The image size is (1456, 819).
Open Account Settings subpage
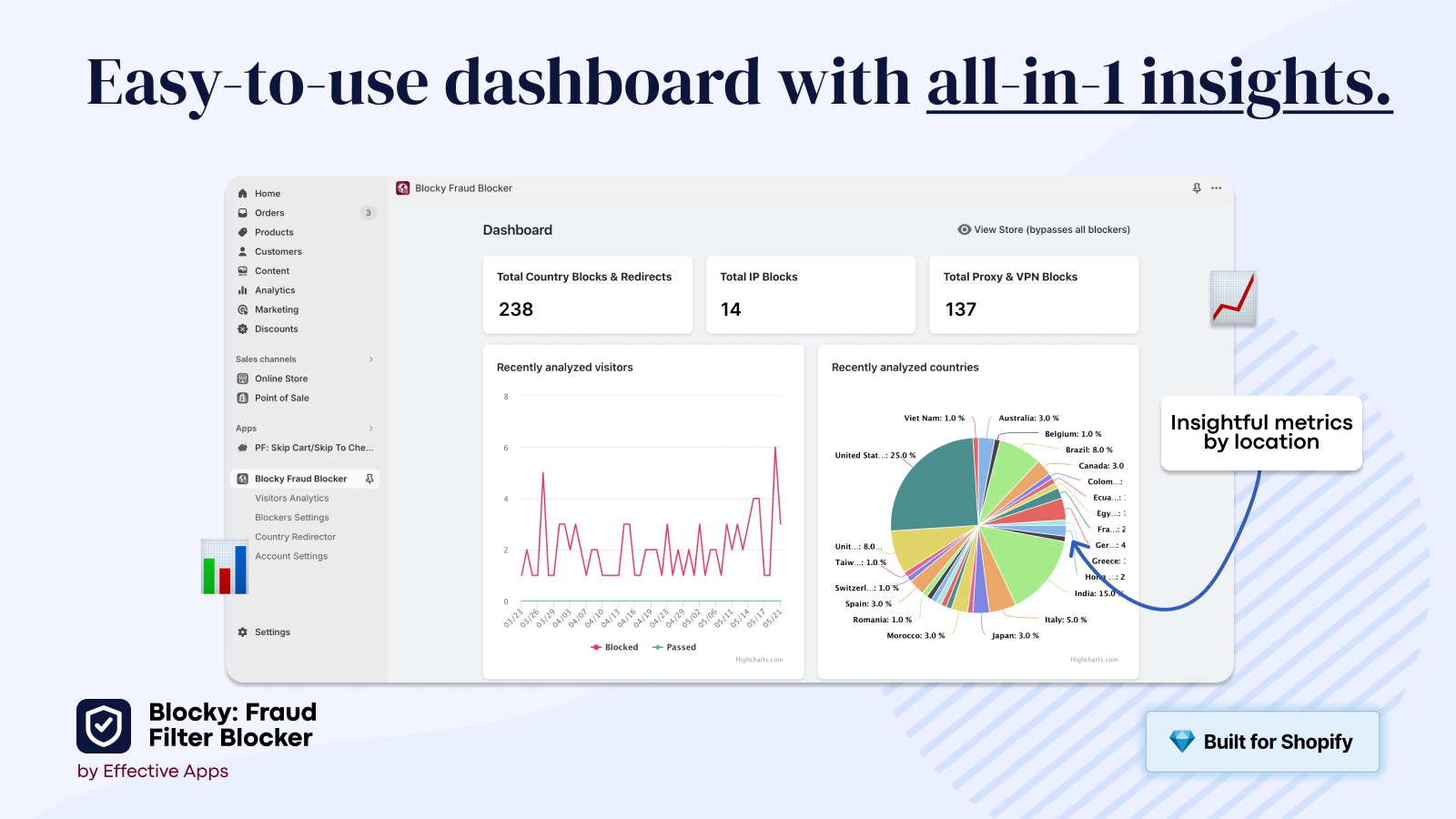291,556
